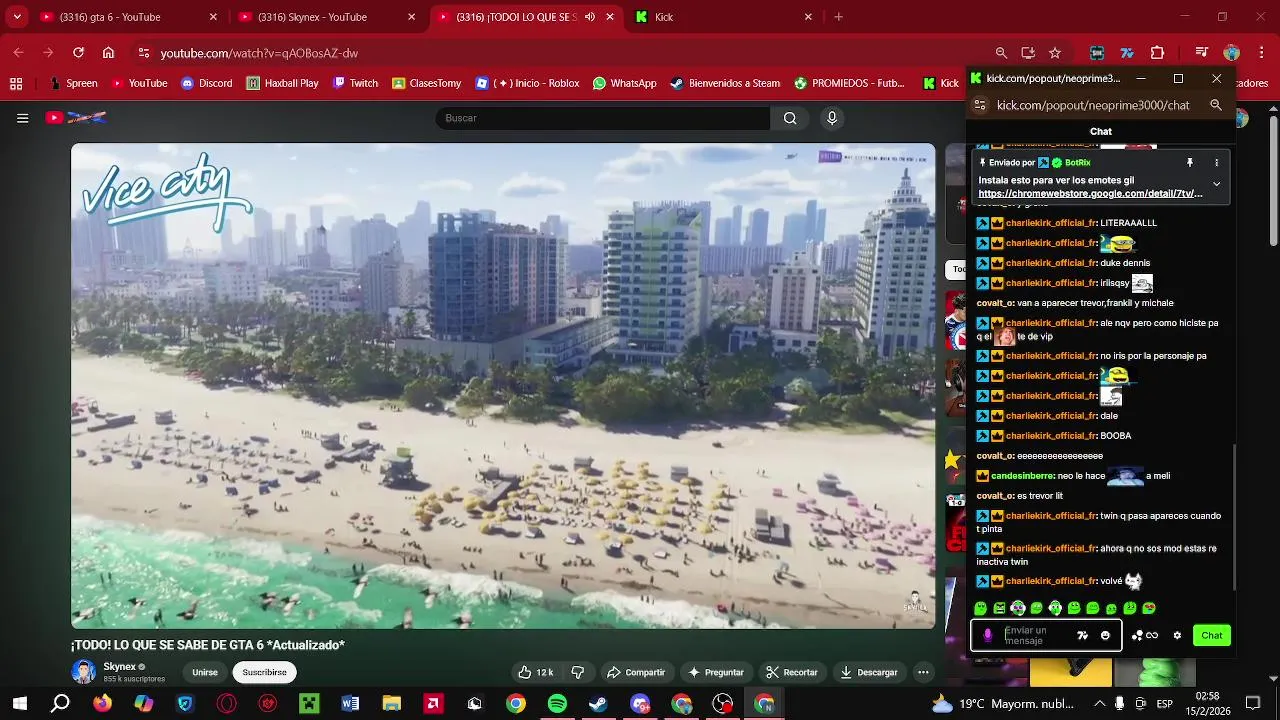Open the Haxball Play bookmark
Viewport: 1280px width, 720px height.
point(282,83)
